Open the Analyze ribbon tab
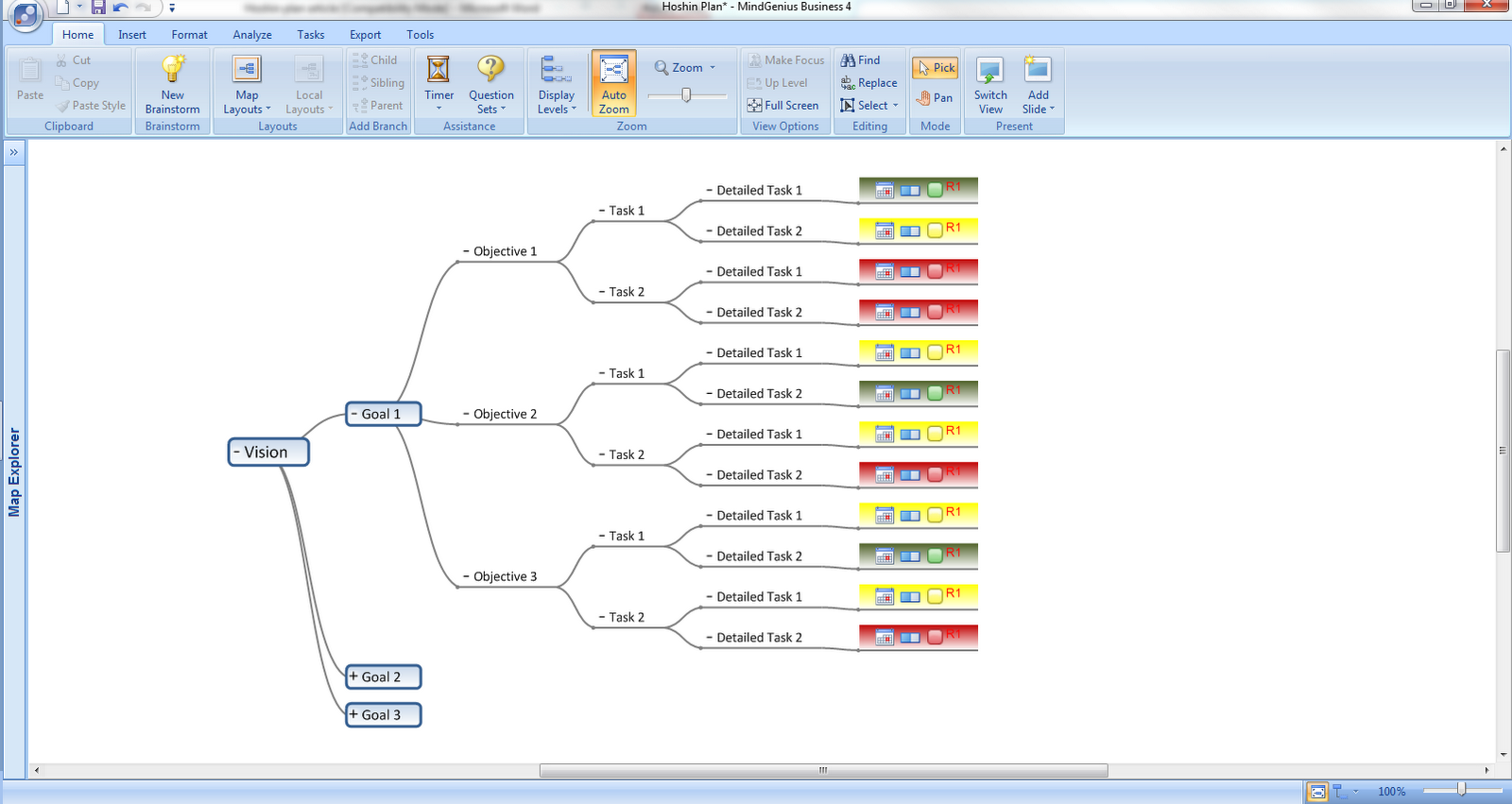 [252, 35]
